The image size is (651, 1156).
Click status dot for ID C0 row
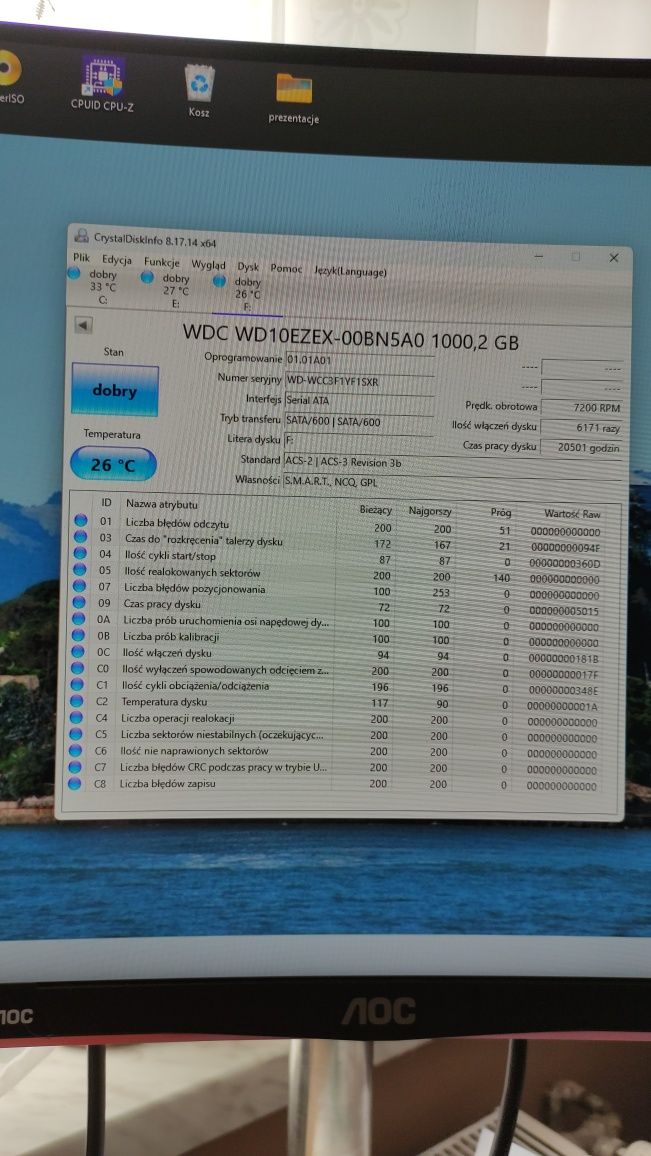(77, 668)
